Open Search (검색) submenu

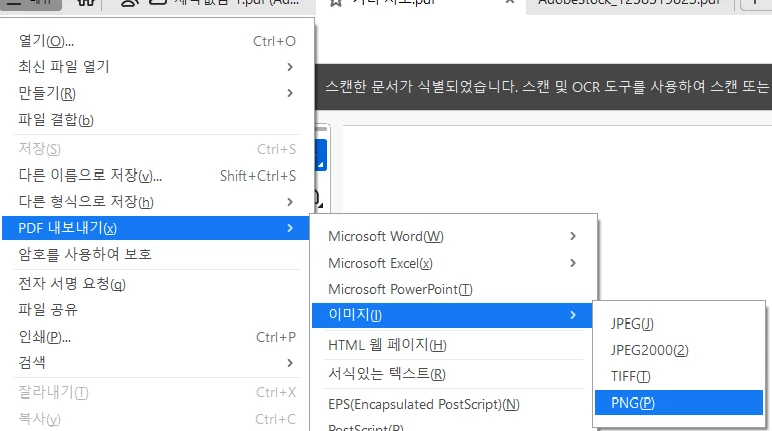pos(157,363)
